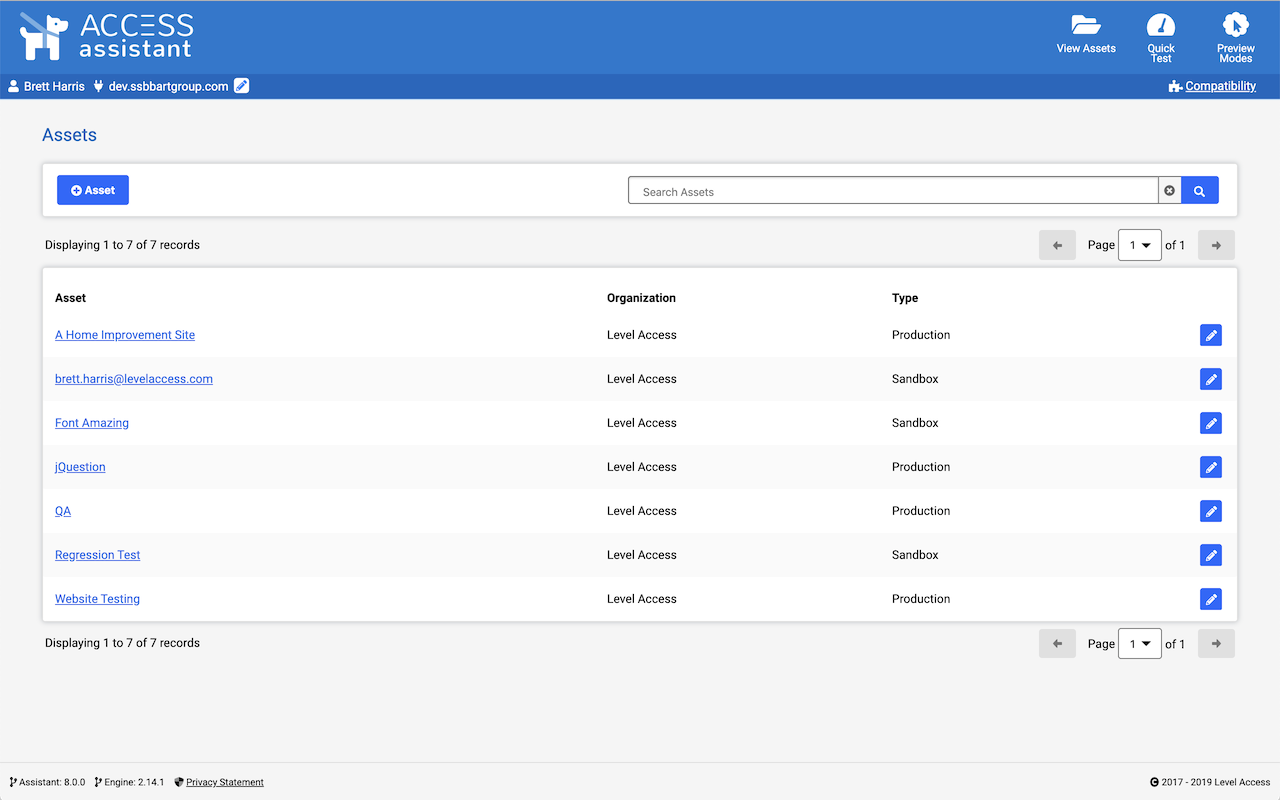The width and height of the screenshot is (1280, 800).
Task: Click the Brett Harris user name
Action: (x=54, y=86)
